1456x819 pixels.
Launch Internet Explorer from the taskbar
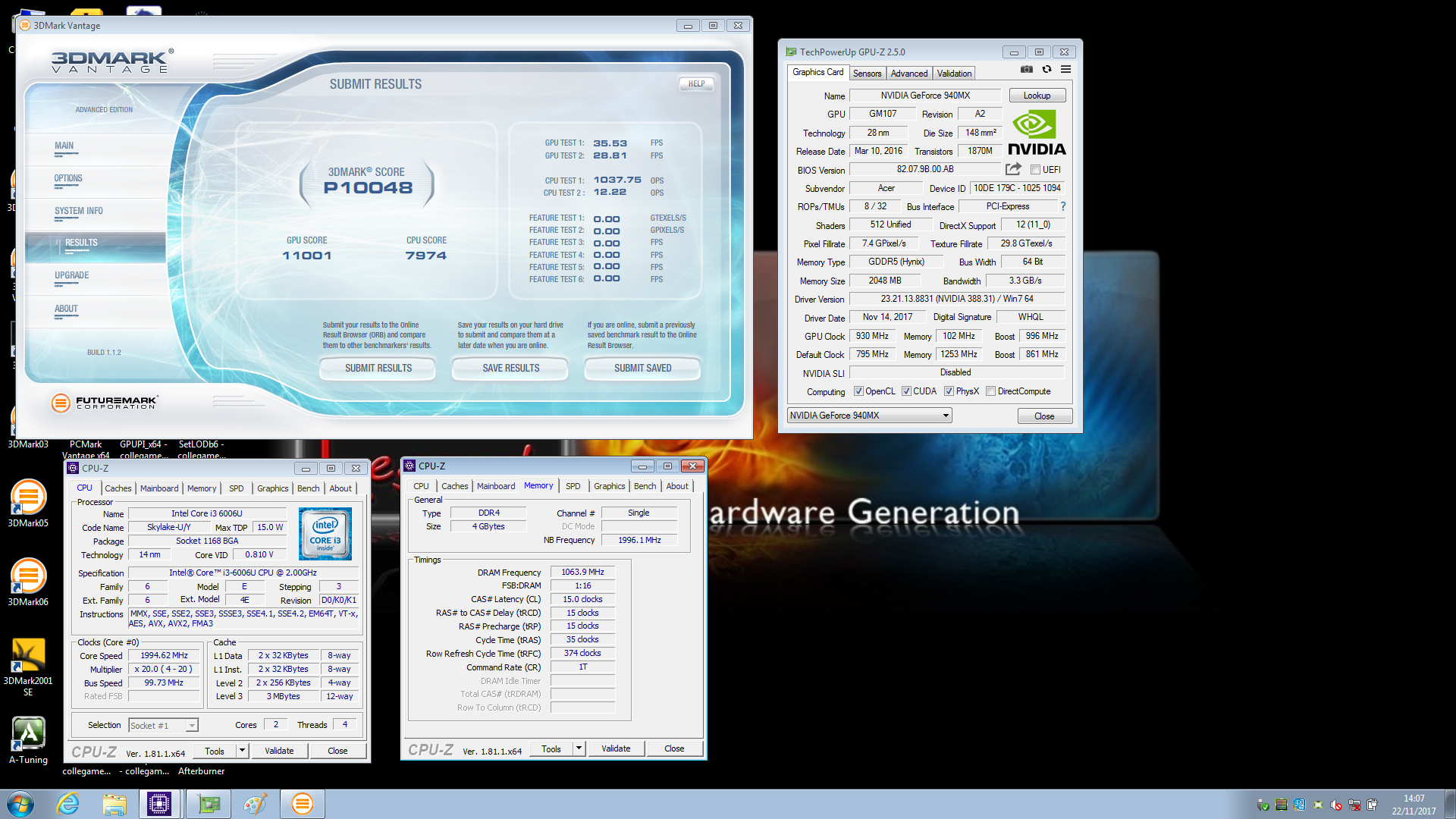click(x=68, y=804)
